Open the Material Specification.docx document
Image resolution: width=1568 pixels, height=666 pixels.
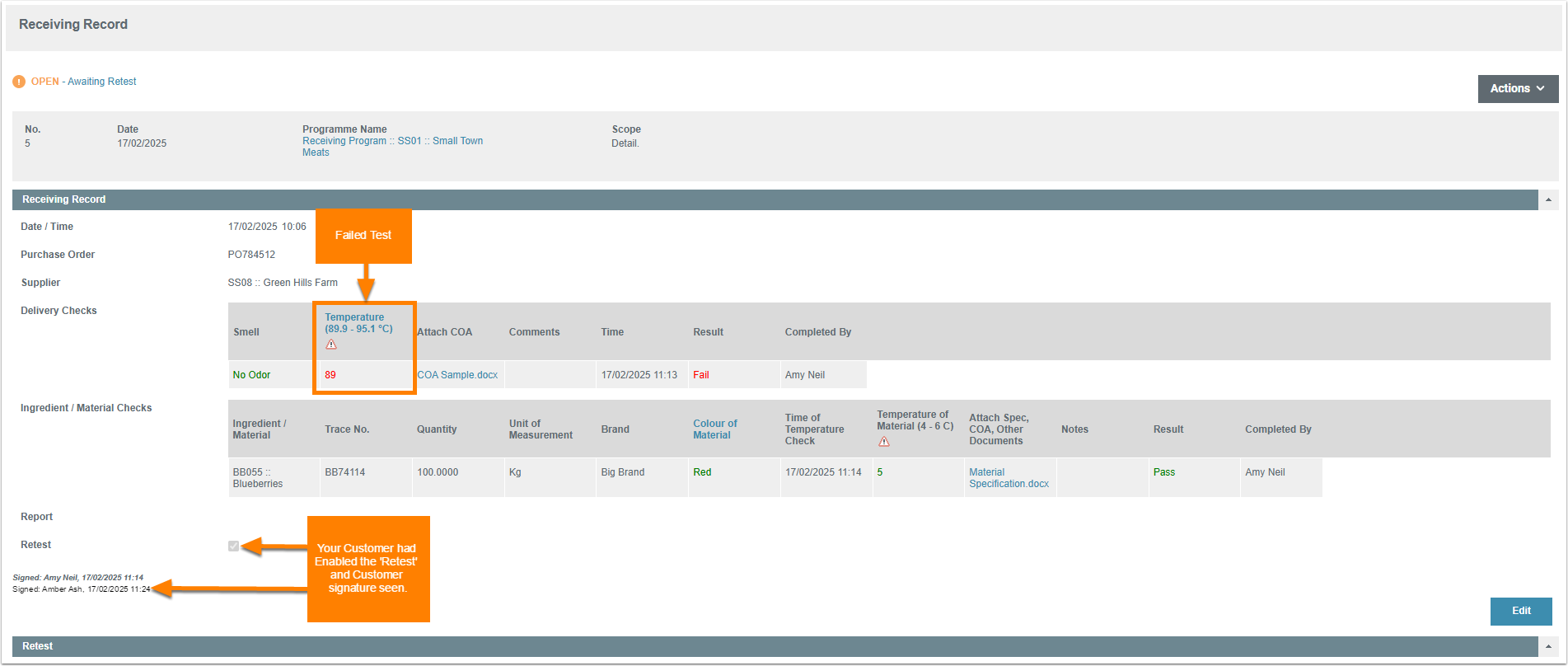click(1009, 478)
